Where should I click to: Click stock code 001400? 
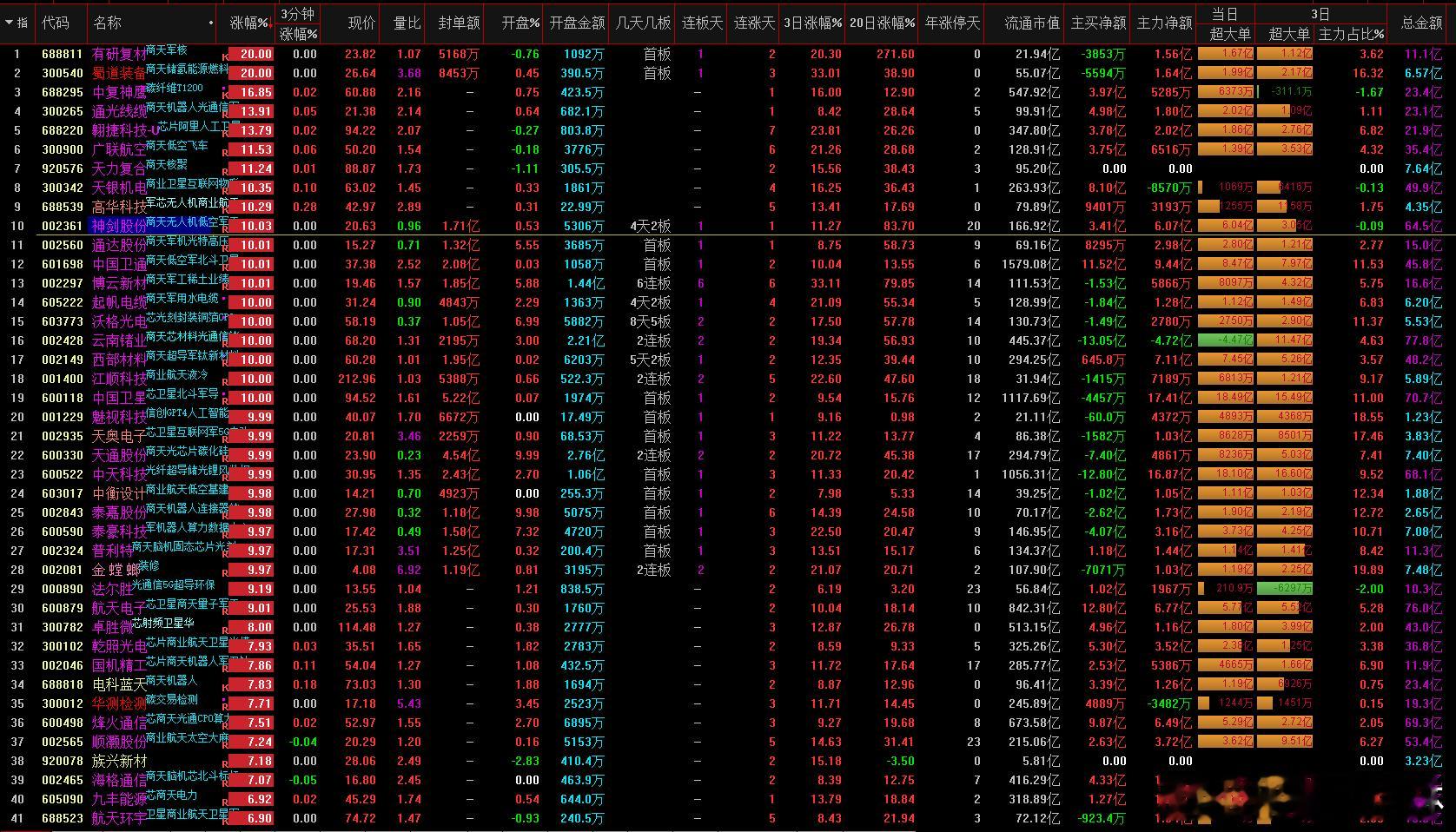pyautogui.click(x=63, y=379)
